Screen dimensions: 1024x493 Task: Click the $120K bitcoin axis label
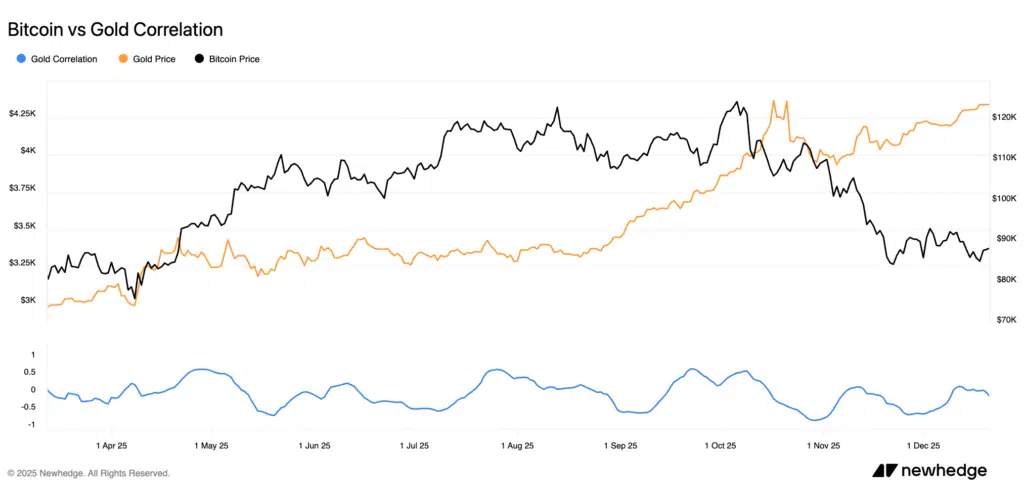1004,118
